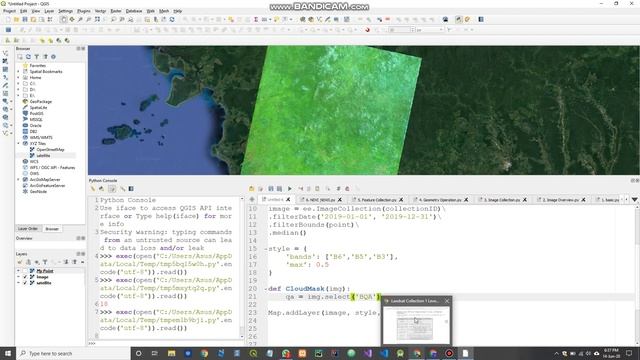Open Windows Start menu
This screenshot has width=640, height=360.
(8, 353)
